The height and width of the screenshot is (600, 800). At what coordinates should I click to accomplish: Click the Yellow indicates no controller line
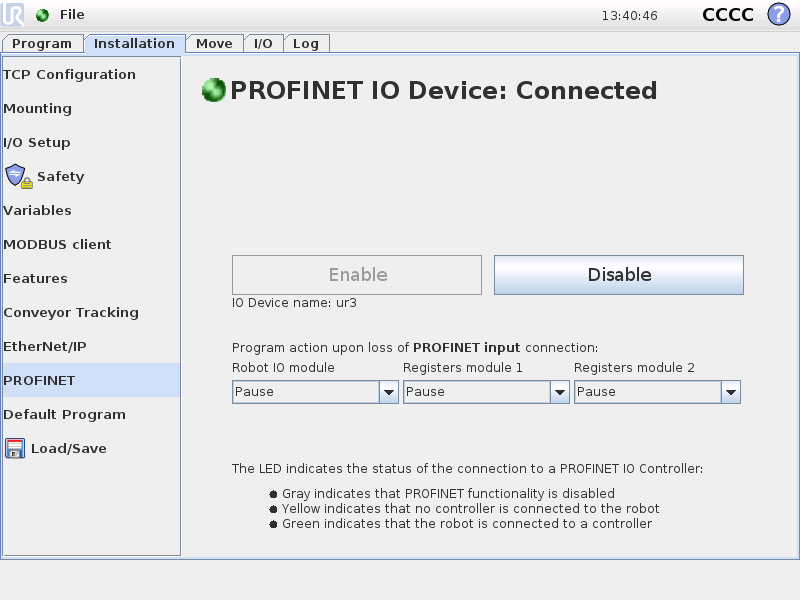pyautogui.click(x=470, y=508)
